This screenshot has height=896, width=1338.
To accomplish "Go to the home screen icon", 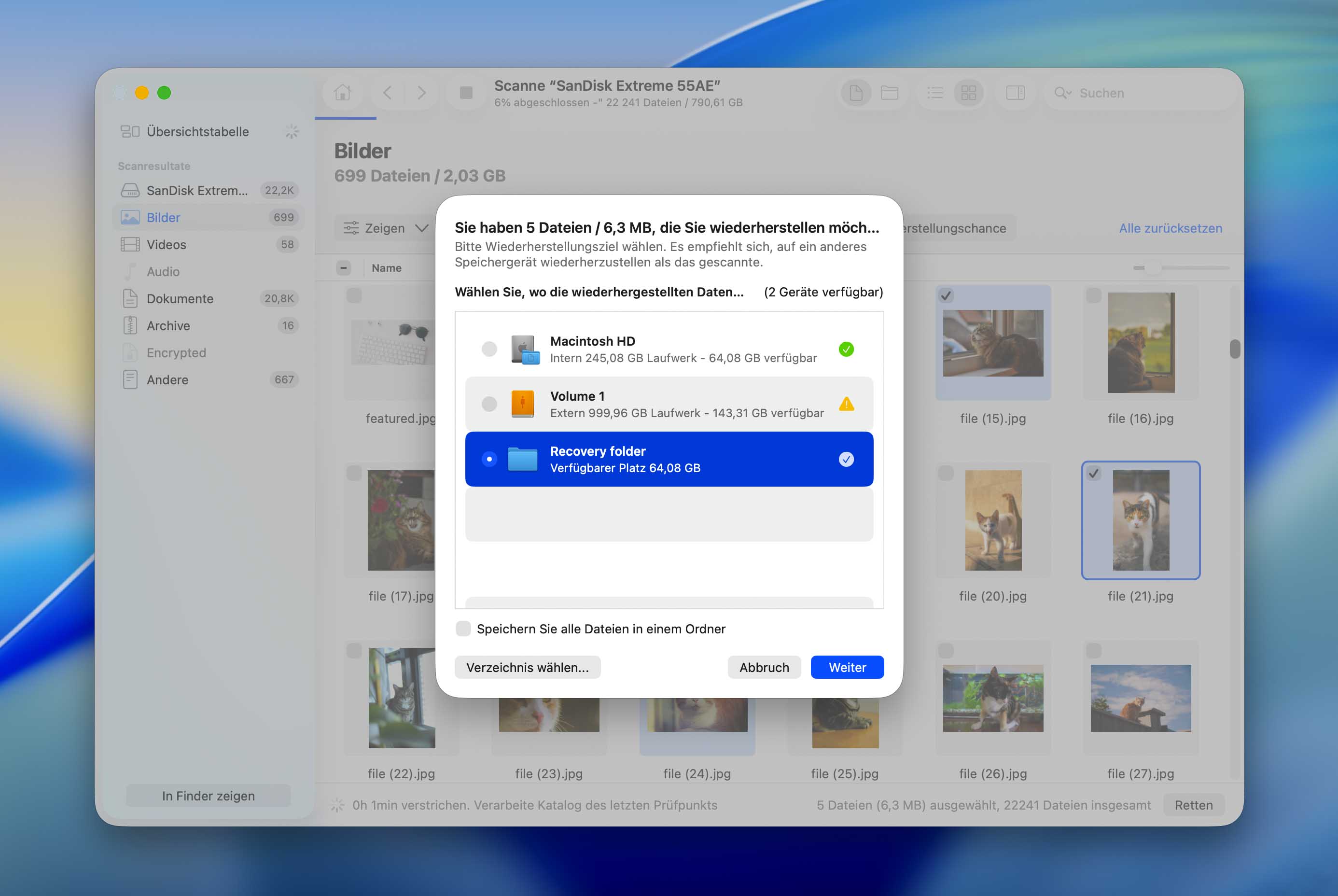I will [x=342, y=93].
